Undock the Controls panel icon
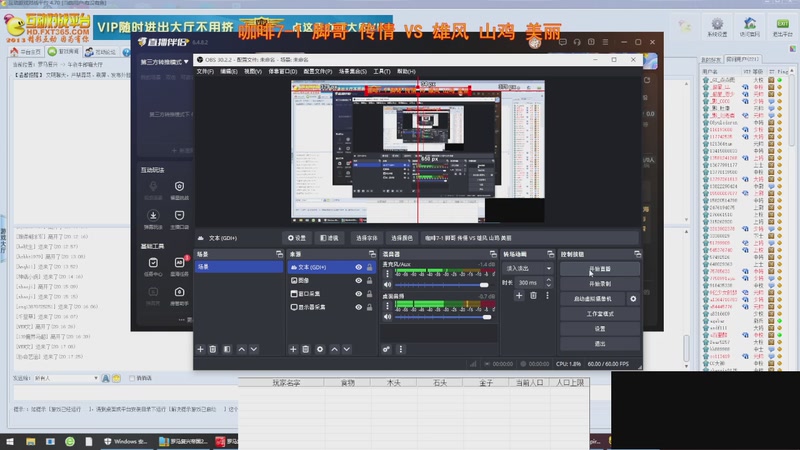 click(637, 254)
